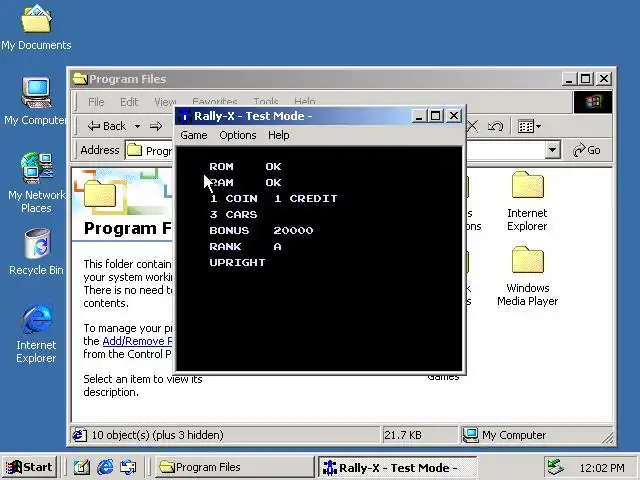The width and height of the screenshot is (640, 480).
Task: Maximize the Rally-X Test Mode window
Action: click(435, 116)
